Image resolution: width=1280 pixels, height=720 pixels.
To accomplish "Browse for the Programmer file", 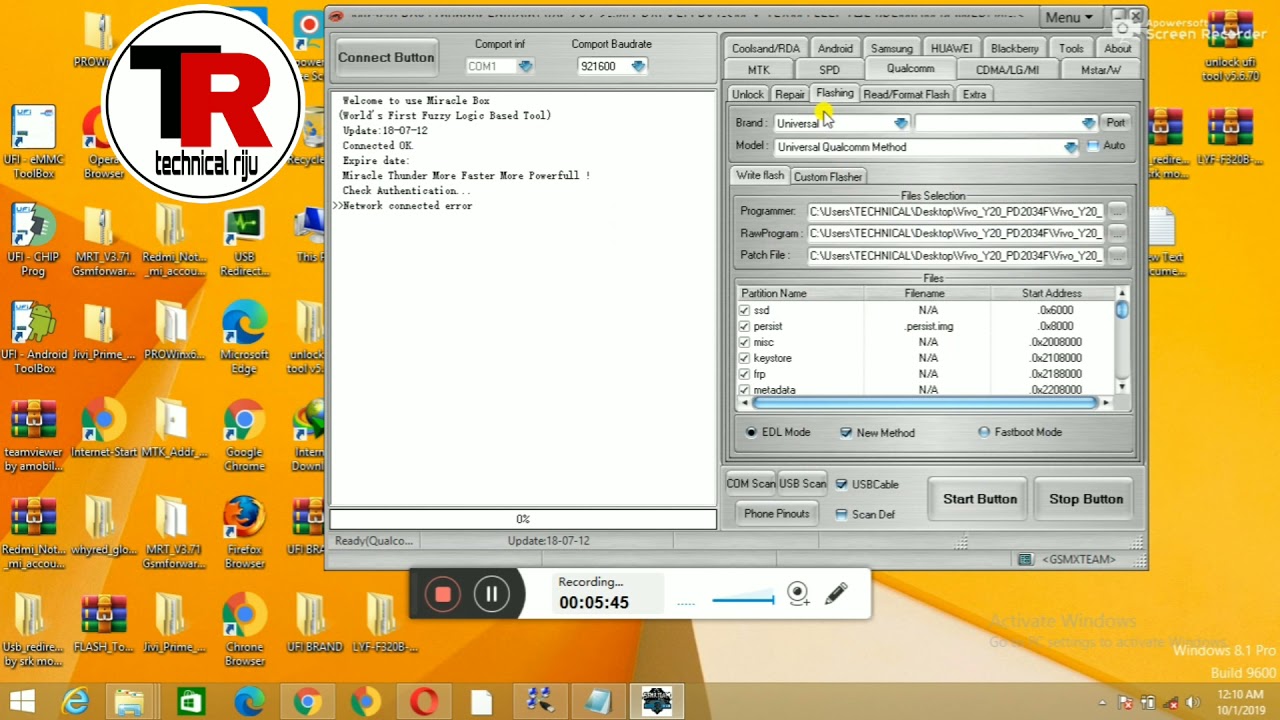I will (1117, 211).
